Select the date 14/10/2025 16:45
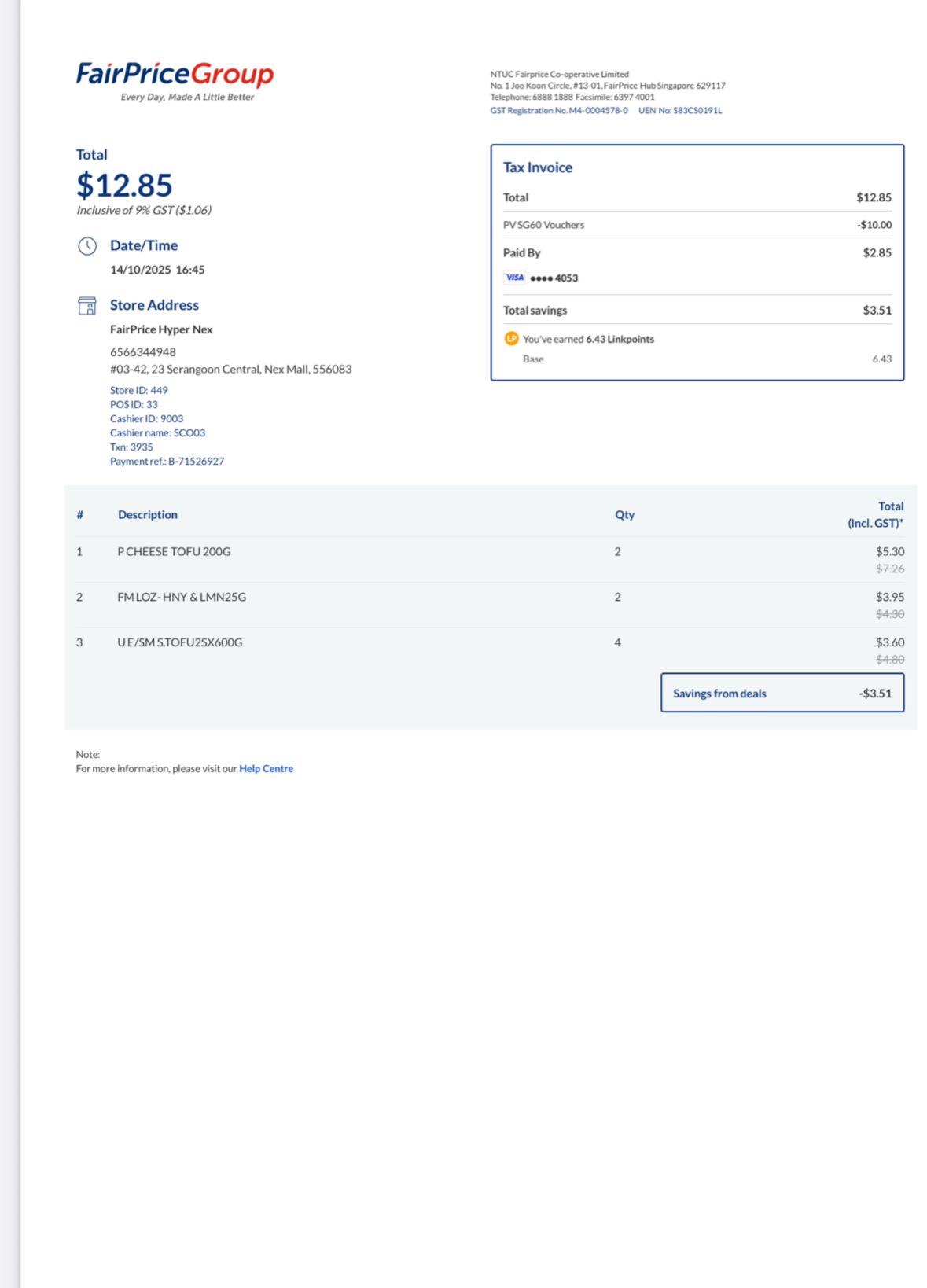The image size is (927, 1288). 157,270
